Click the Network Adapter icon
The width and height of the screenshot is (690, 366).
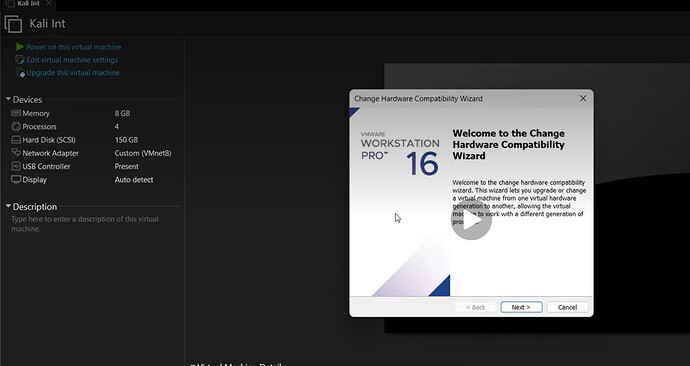(x=16, y=153)
